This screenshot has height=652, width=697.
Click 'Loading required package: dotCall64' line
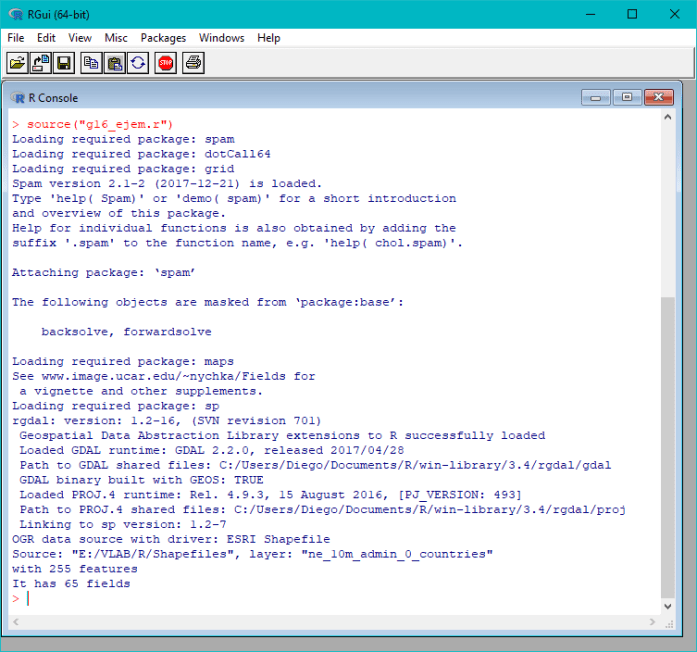coord(141,154)
